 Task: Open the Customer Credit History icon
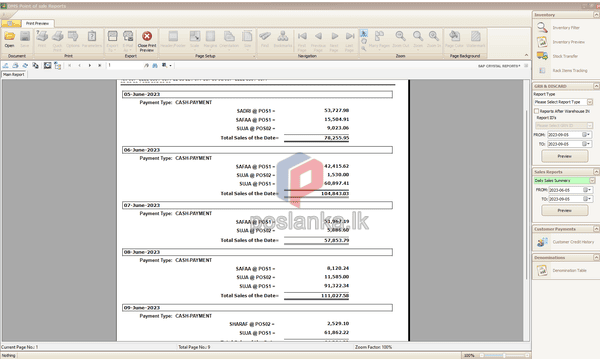[542, 242]
